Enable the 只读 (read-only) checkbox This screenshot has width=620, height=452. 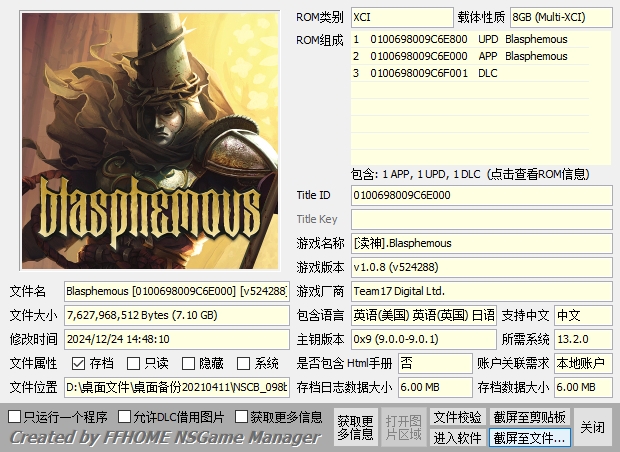click(x=134, y=364)
